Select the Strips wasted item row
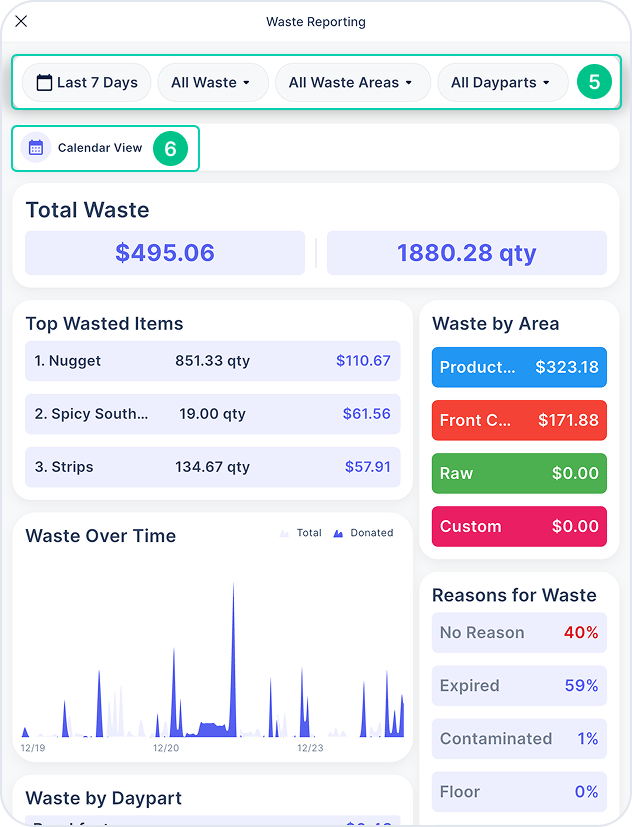The height and width of the screenshot is (827, 632). (213, 467)
